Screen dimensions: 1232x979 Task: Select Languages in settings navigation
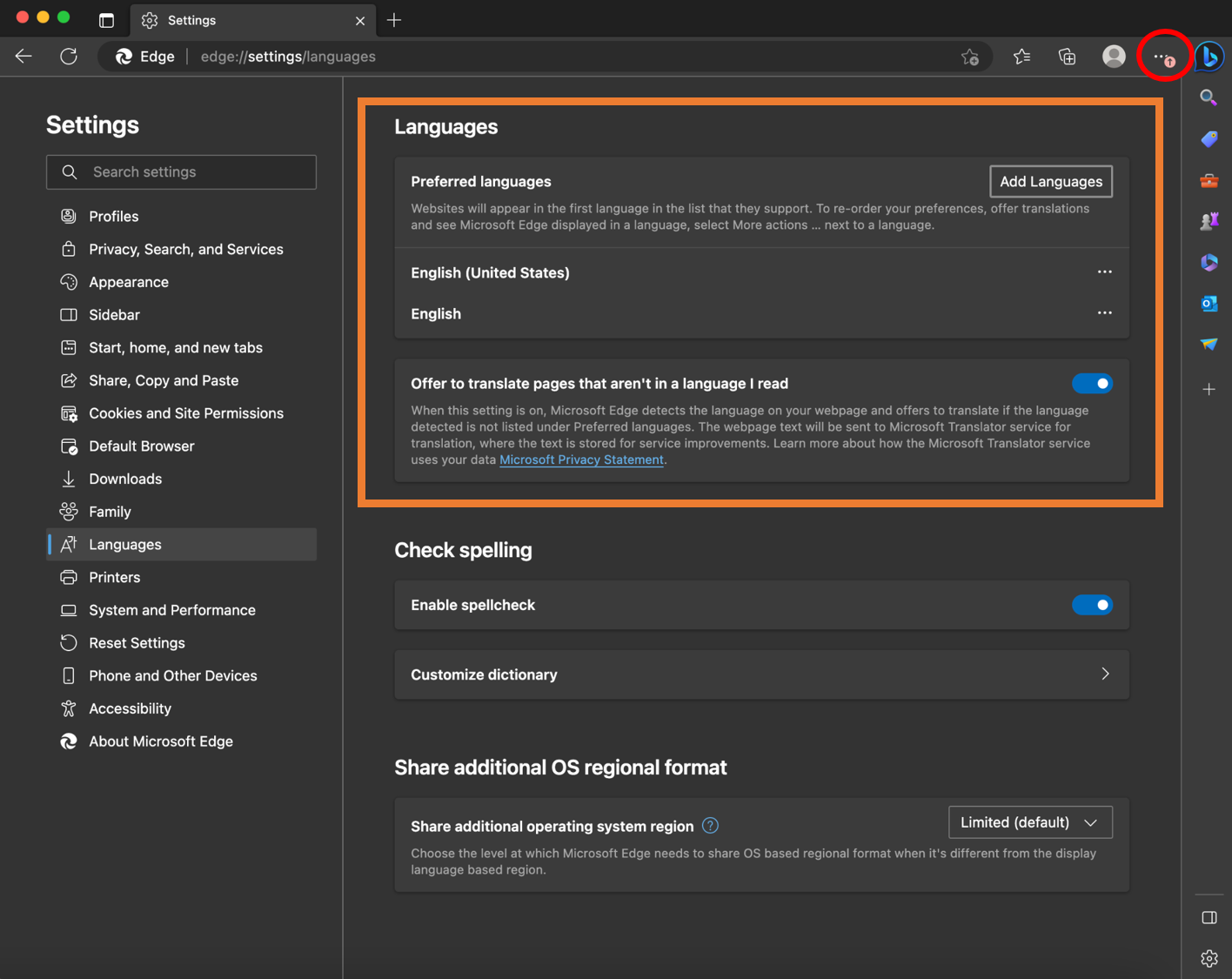(x=181, y=545)
